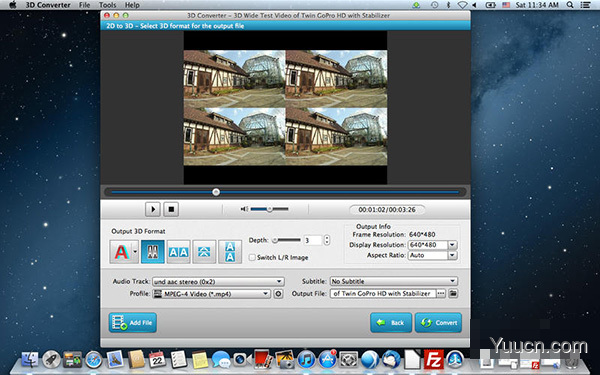Open the Tools menu
Image resolution: width=600 pixels, height=375 pixels.
click(x=108, y=5)
